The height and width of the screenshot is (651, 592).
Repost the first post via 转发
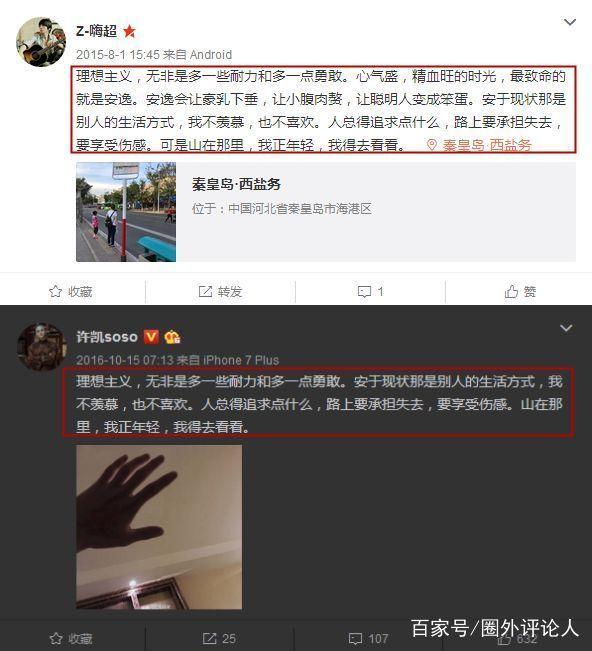220,291
